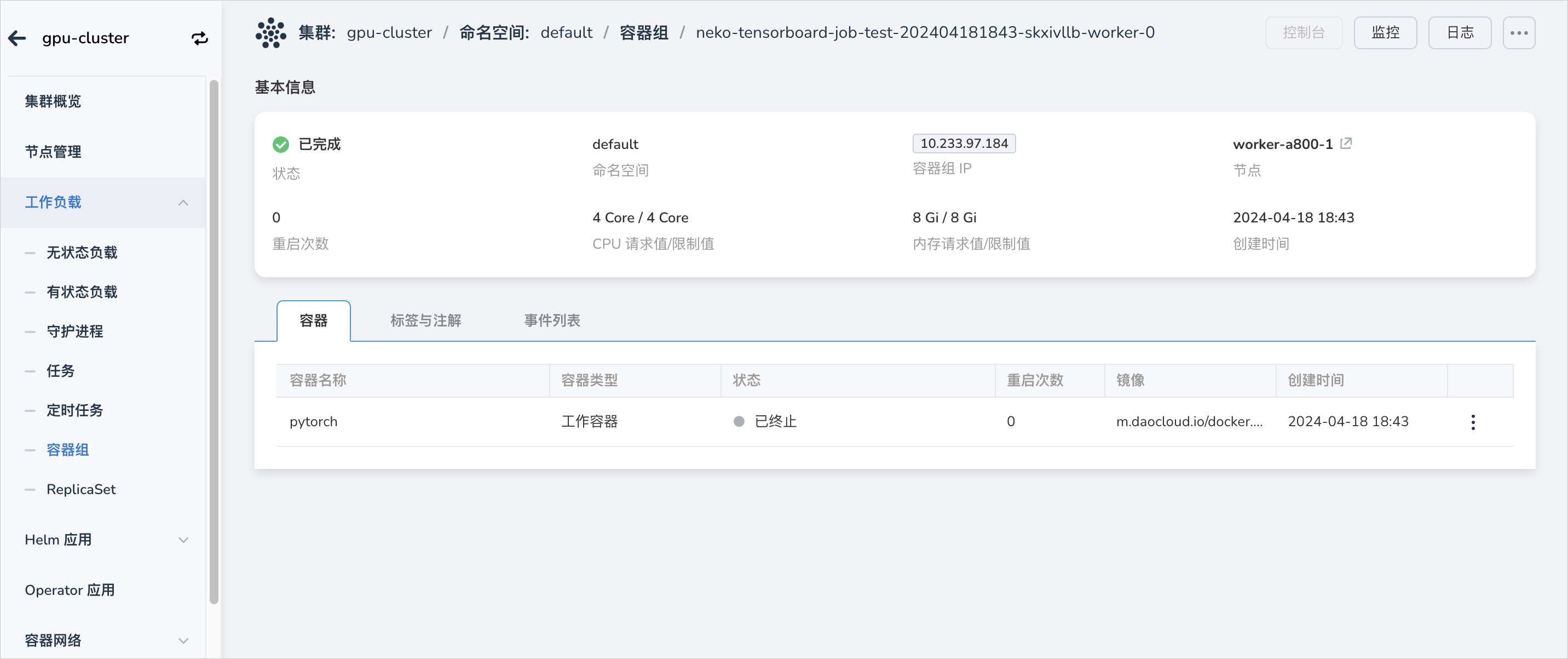Image resolution: width=1568 pixels, height=659 pixels.
Task: Open the more actions ellipsis button in the header
Action: 1519,33
